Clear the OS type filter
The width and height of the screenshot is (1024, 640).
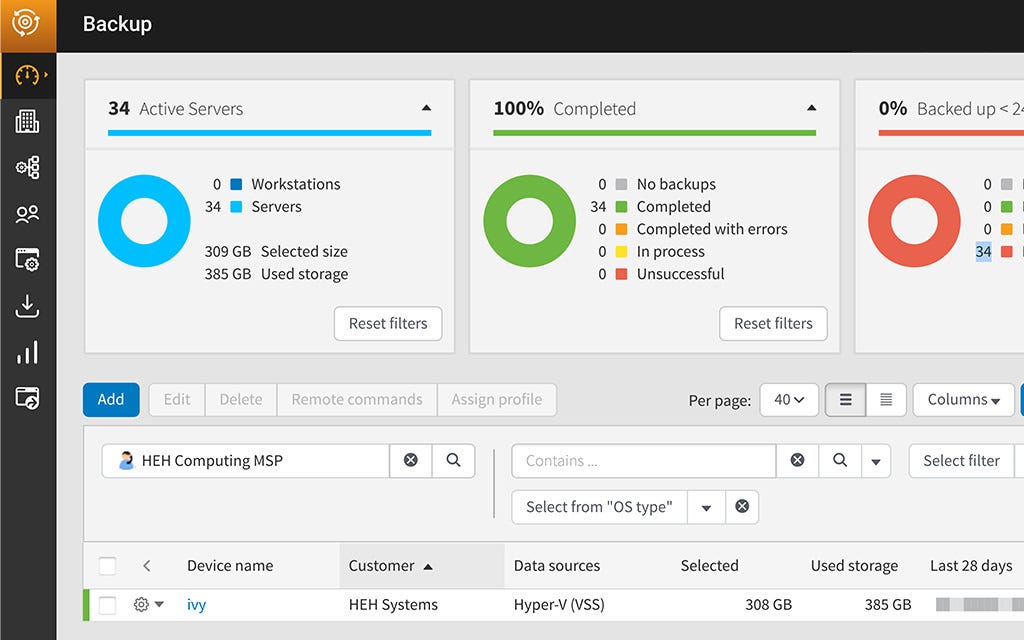click(742, 507)
